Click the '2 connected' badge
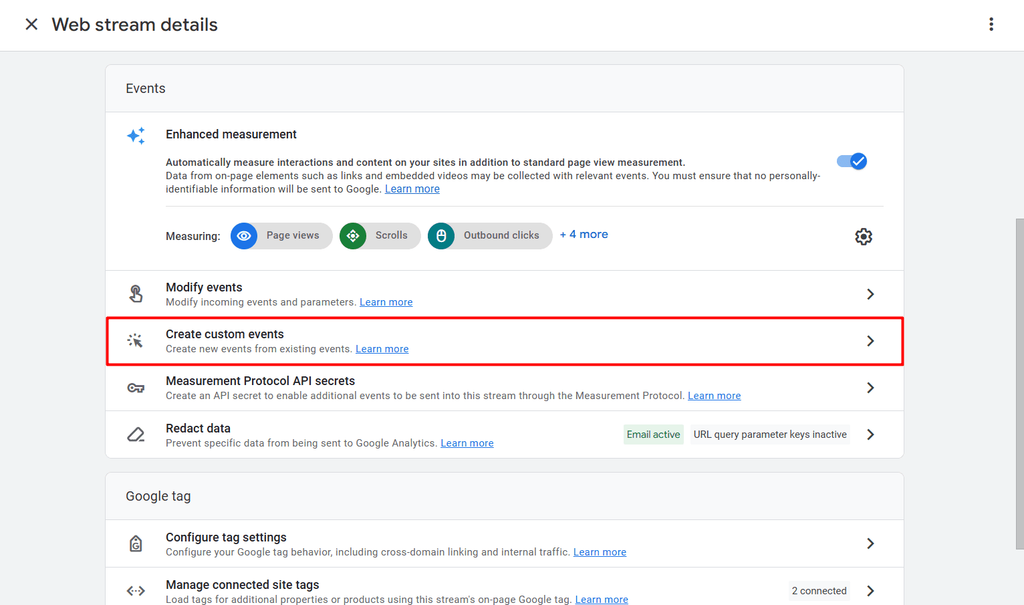Screen dimensions: 1024x605 click(x=819, y=591)
